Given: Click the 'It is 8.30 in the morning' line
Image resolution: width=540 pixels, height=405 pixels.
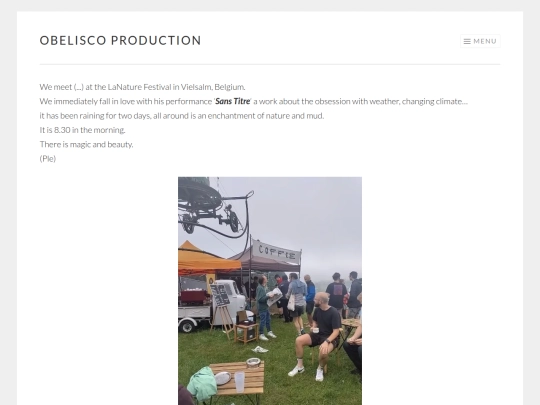Looking at the screenshot, I should tap(82, 130).
